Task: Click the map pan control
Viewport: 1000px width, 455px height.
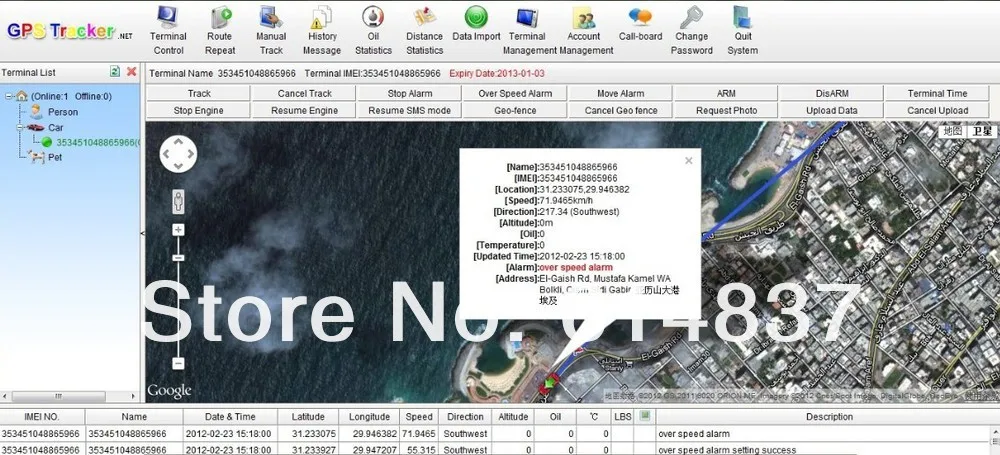Action: [x=178, y=154]
